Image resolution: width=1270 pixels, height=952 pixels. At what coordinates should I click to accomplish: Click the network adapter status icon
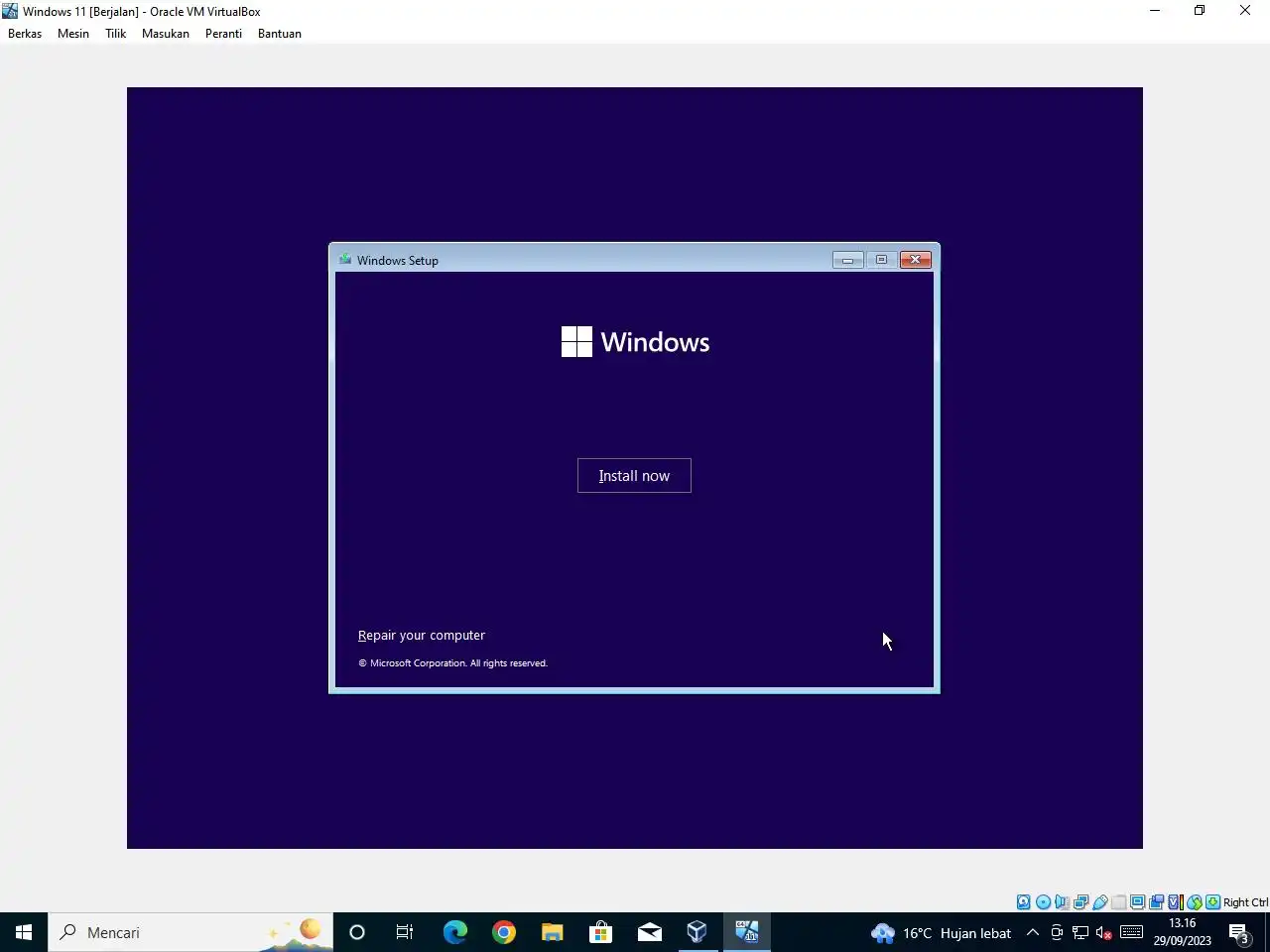[x=1080, y=902]
